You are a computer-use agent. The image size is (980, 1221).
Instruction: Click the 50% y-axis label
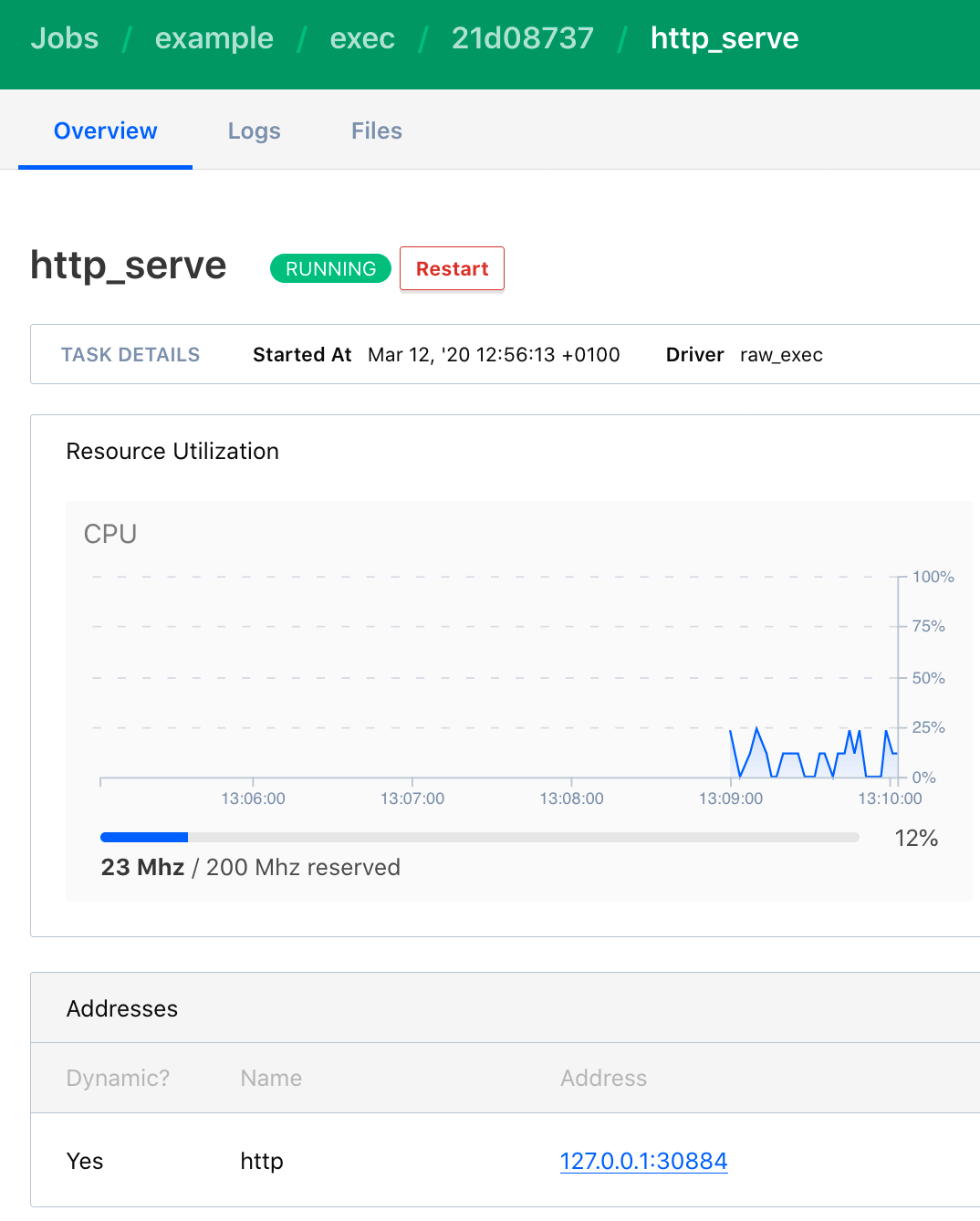point(928,678)
